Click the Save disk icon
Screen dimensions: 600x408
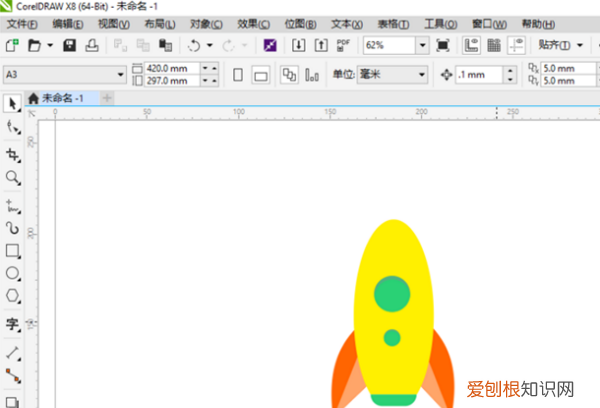click(x=69, y=46)
